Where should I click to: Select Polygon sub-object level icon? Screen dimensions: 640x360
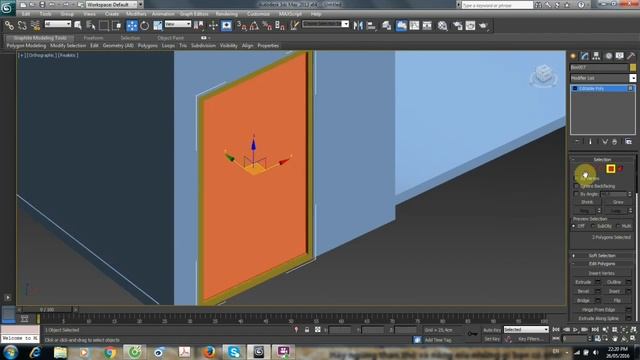pos(611,169)
